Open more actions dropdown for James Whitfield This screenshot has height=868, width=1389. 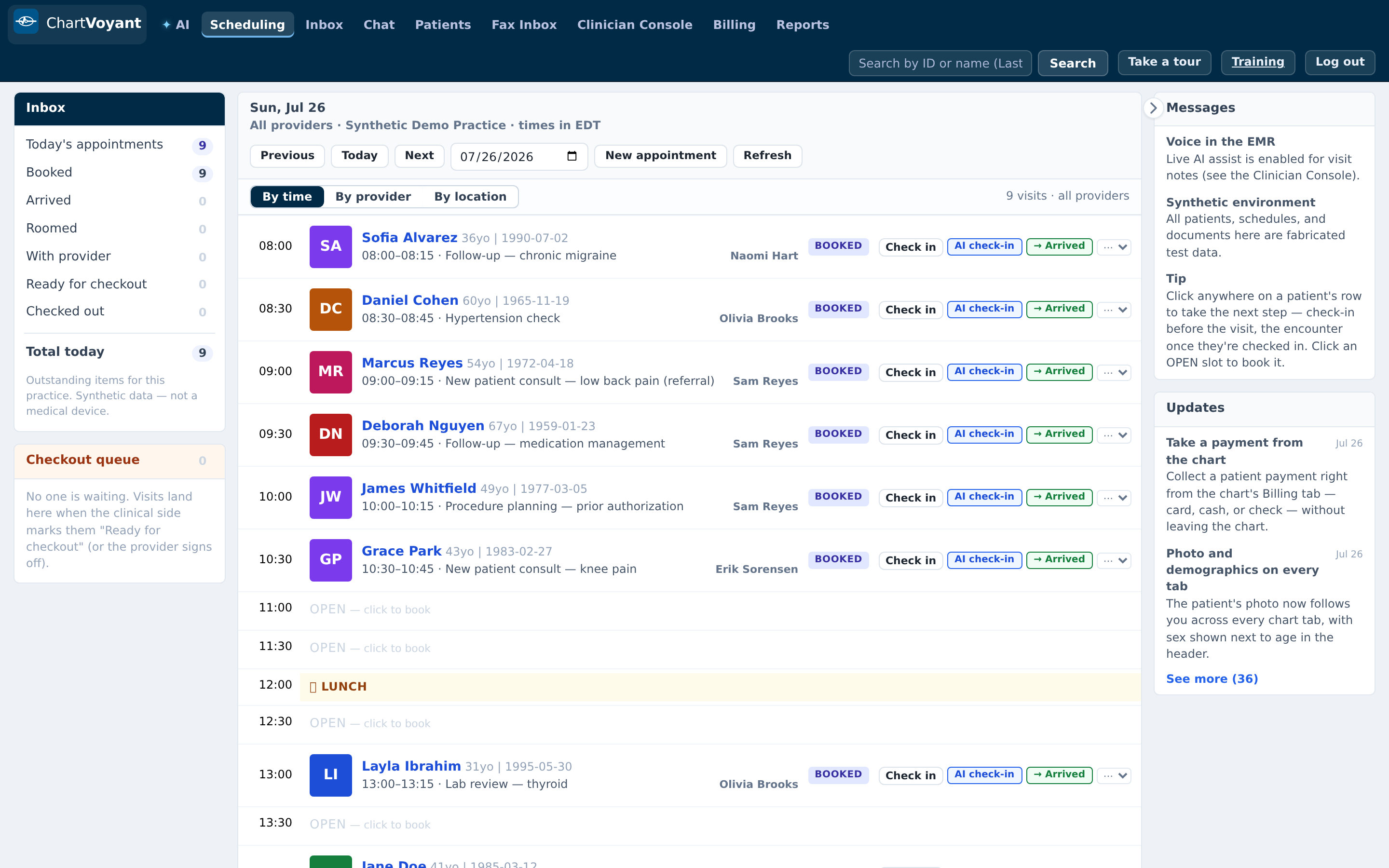1114,497
